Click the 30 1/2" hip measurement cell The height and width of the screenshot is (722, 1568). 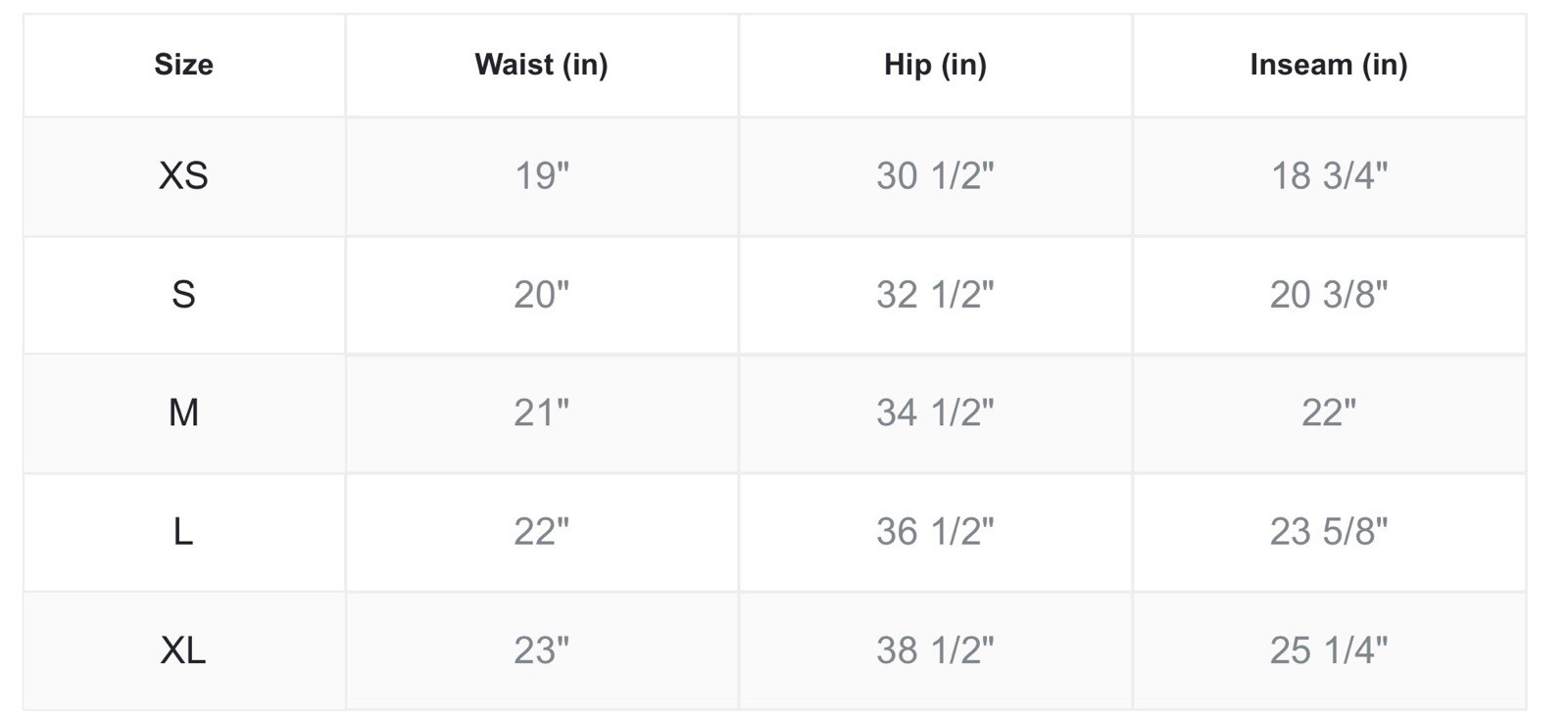coord(935,176)
